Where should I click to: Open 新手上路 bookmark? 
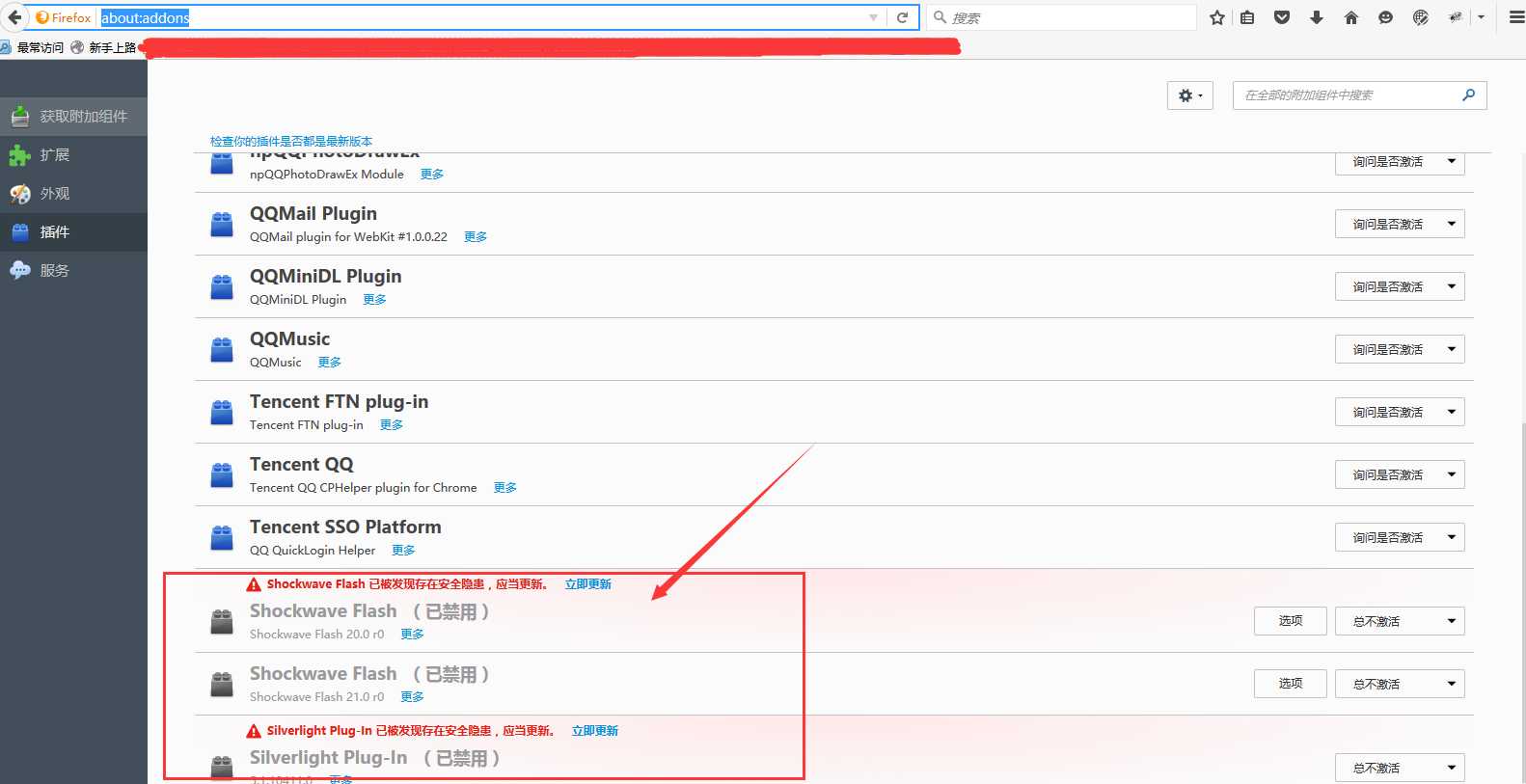point(103,47)
